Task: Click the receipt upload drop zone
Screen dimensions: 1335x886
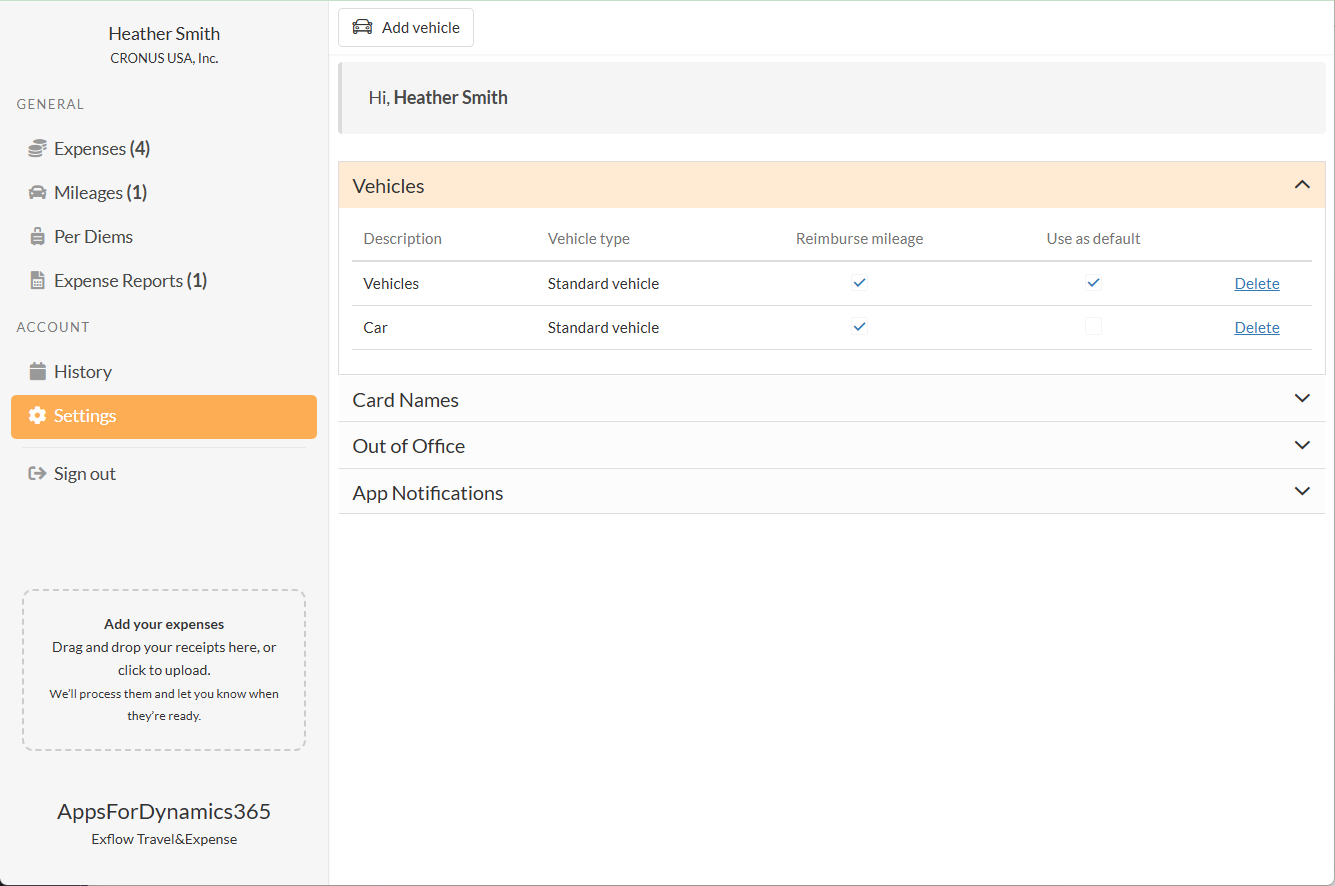Action: [x=164, y=670]
